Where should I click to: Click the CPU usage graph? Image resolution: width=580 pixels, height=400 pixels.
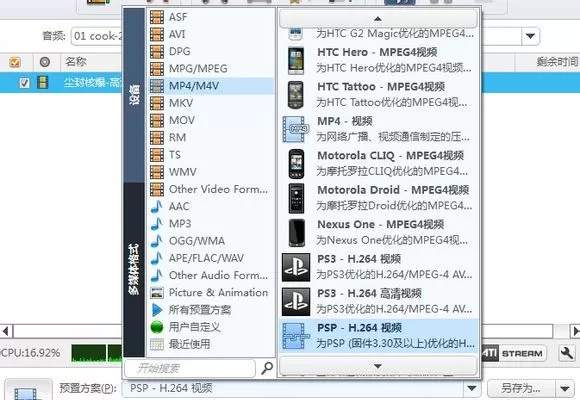pyautogui.click(x=96, y=353)
